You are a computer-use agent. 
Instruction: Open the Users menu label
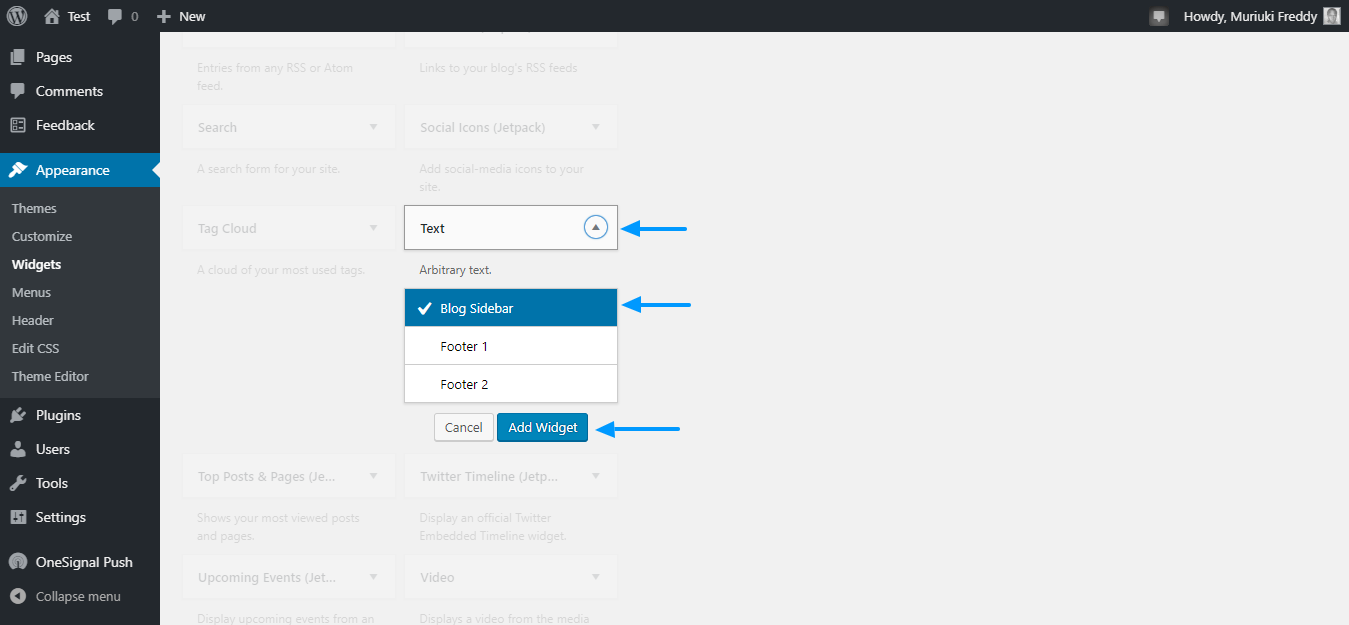click(53, 449)
